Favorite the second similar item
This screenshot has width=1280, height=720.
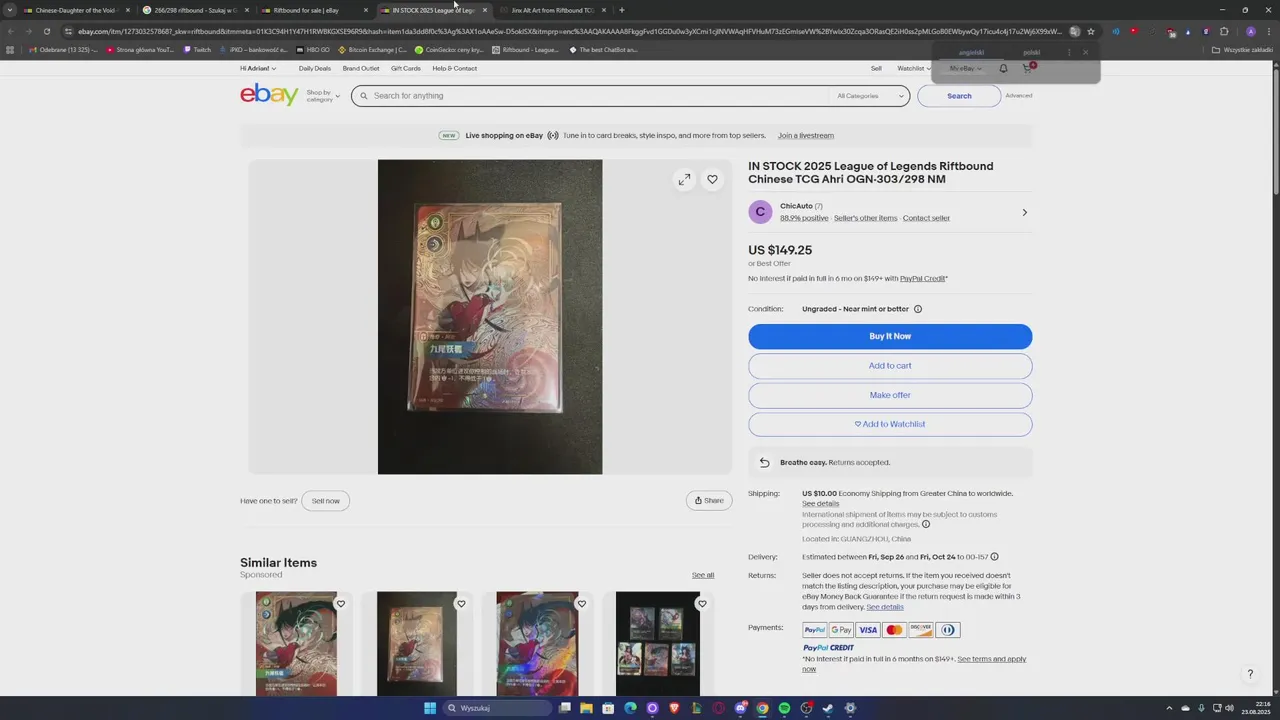click(461, 603)
